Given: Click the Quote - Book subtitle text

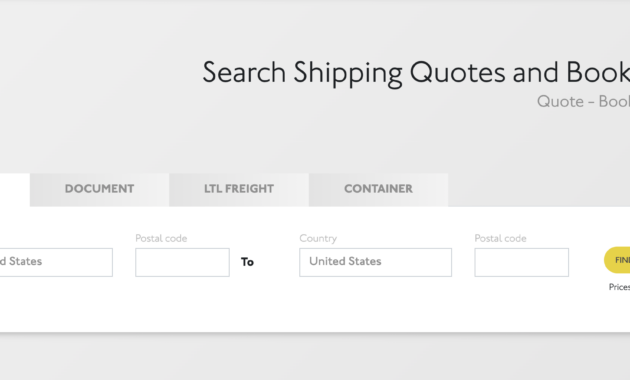Looking at the screenshot, I should (583, 101).
